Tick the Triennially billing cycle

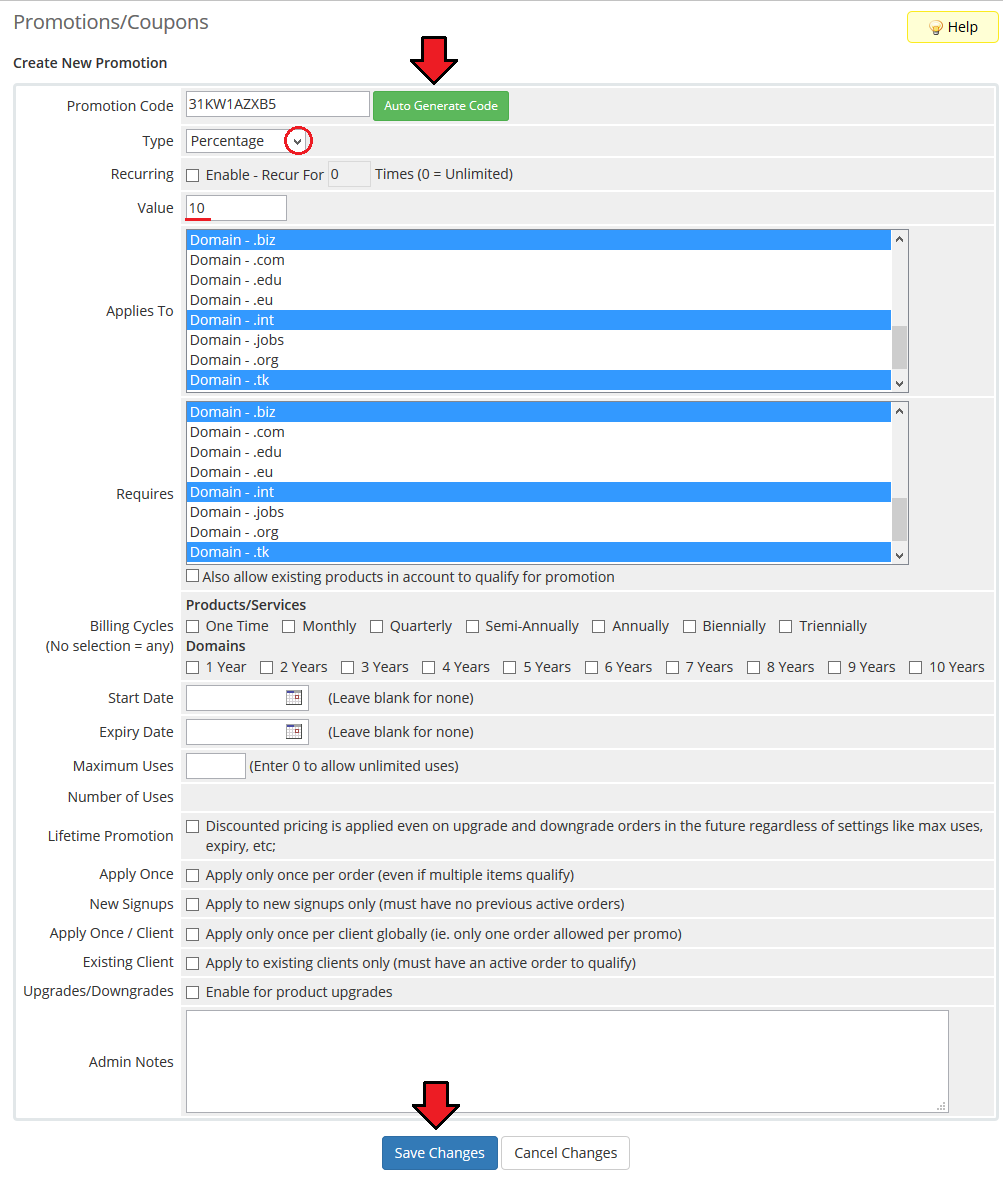tap(786, 627)
